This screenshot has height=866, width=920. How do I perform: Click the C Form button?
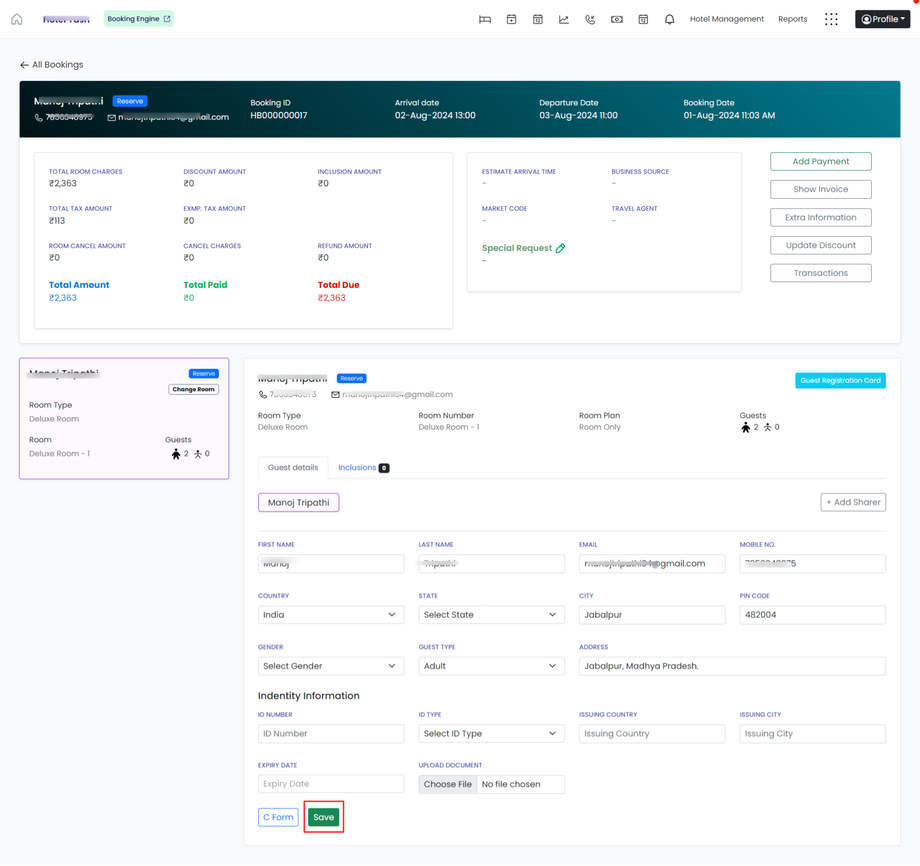point(279,817)
